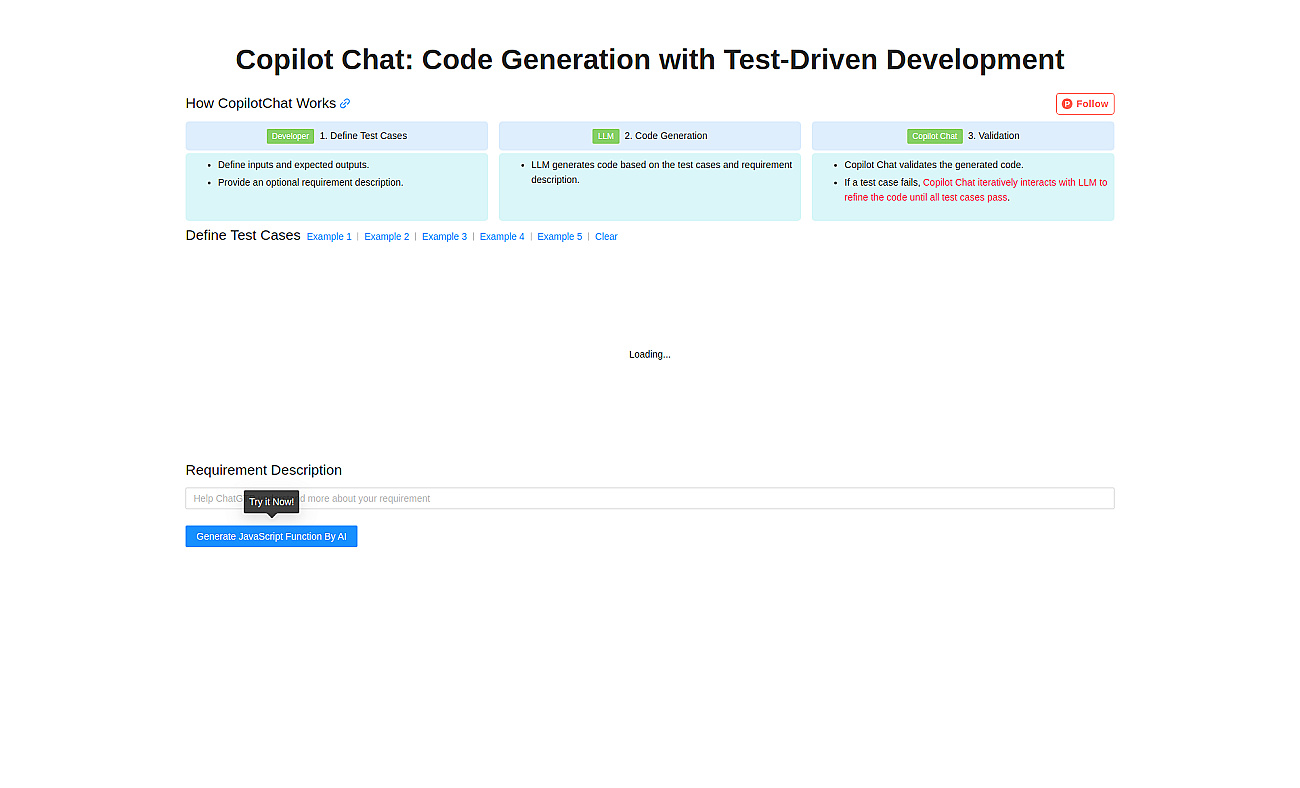Image resolution: width=1300 pixels, height=788 pixels.
Task: Click the link icon beside How CopilotChat Works
Action: [345, 104]
